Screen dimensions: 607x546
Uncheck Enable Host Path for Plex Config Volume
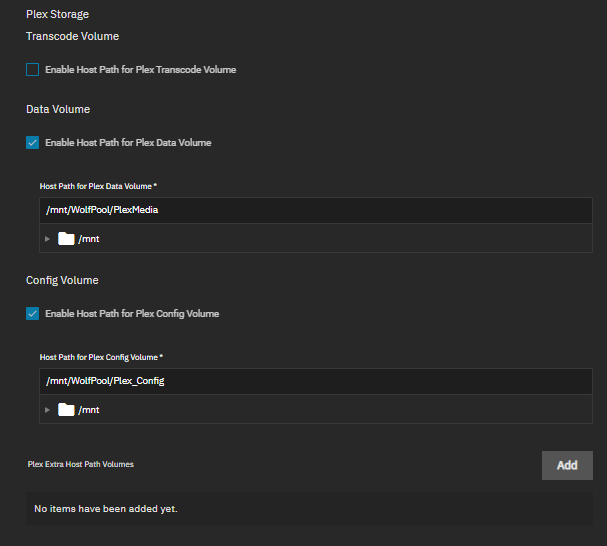coord(33,314)
